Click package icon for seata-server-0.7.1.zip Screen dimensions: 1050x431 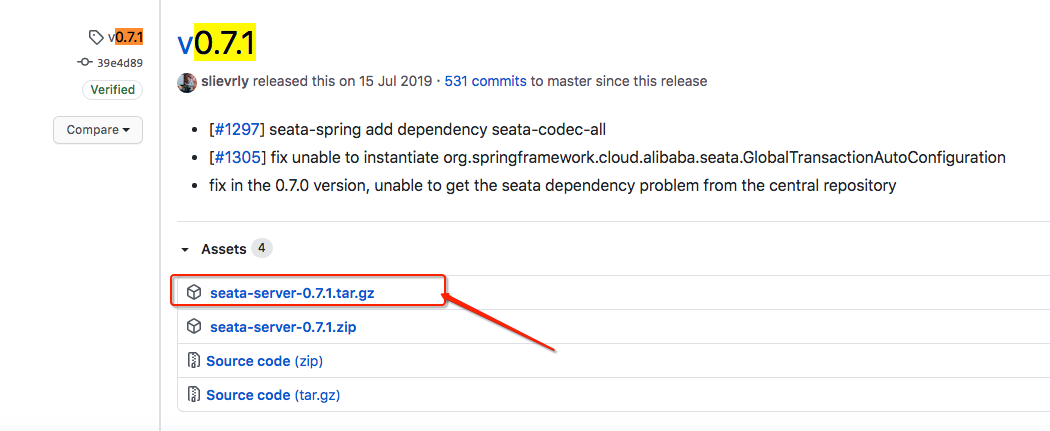194,326
